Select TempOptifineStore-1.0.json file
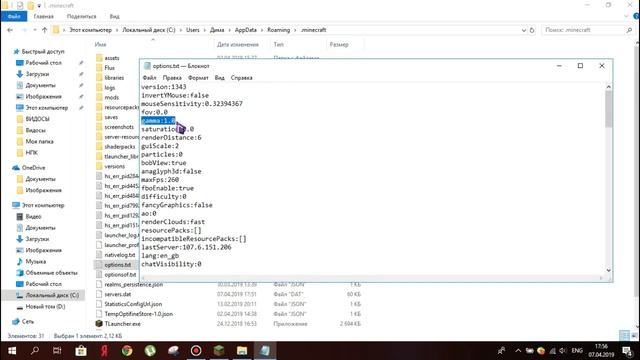The image size is (640, 360). [138, 314]
